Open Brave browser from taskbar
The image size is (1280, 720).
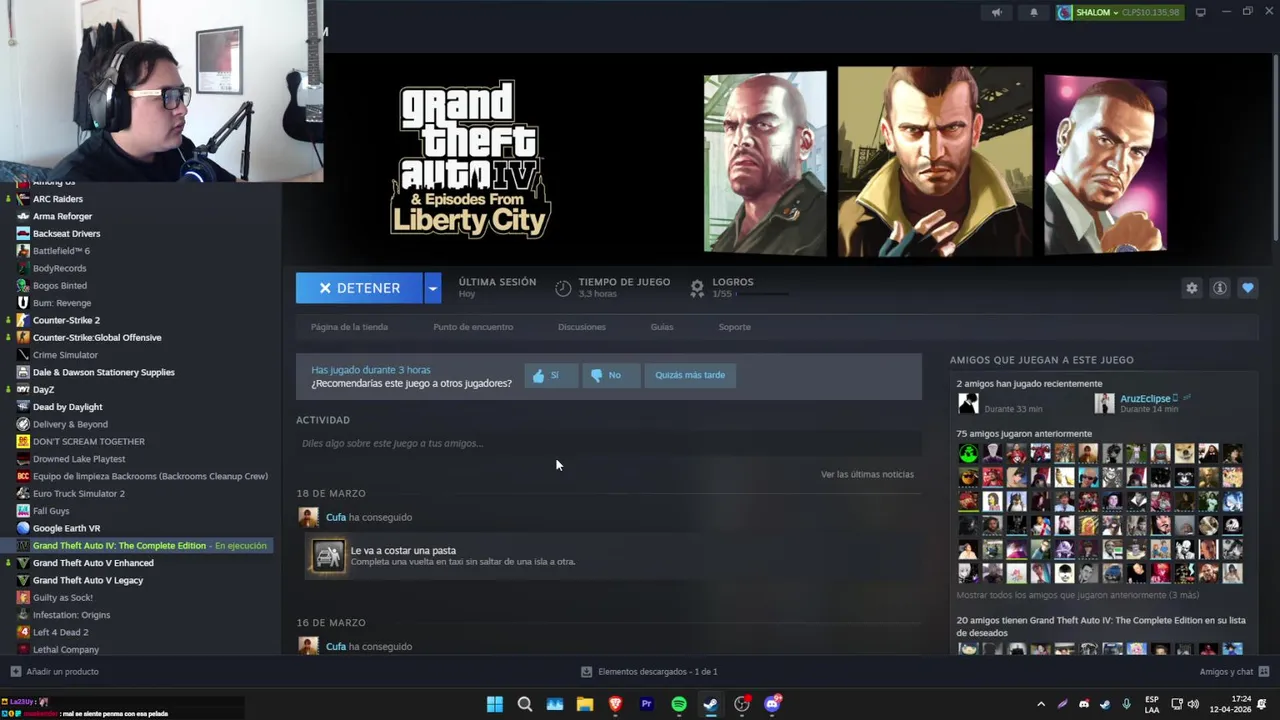pos(615,704)
